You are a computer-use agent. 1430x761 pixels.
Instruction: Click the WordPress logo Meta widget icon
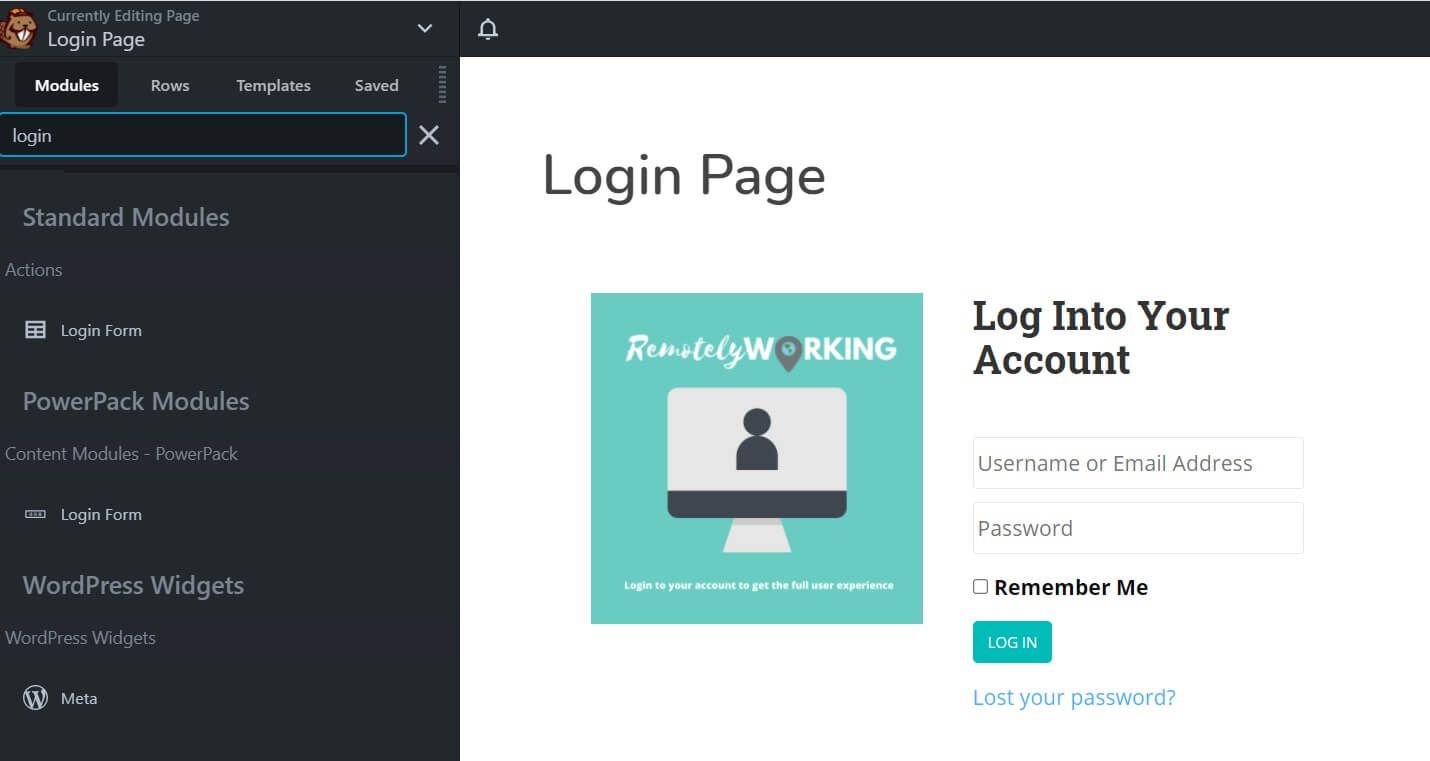[35, 698]
